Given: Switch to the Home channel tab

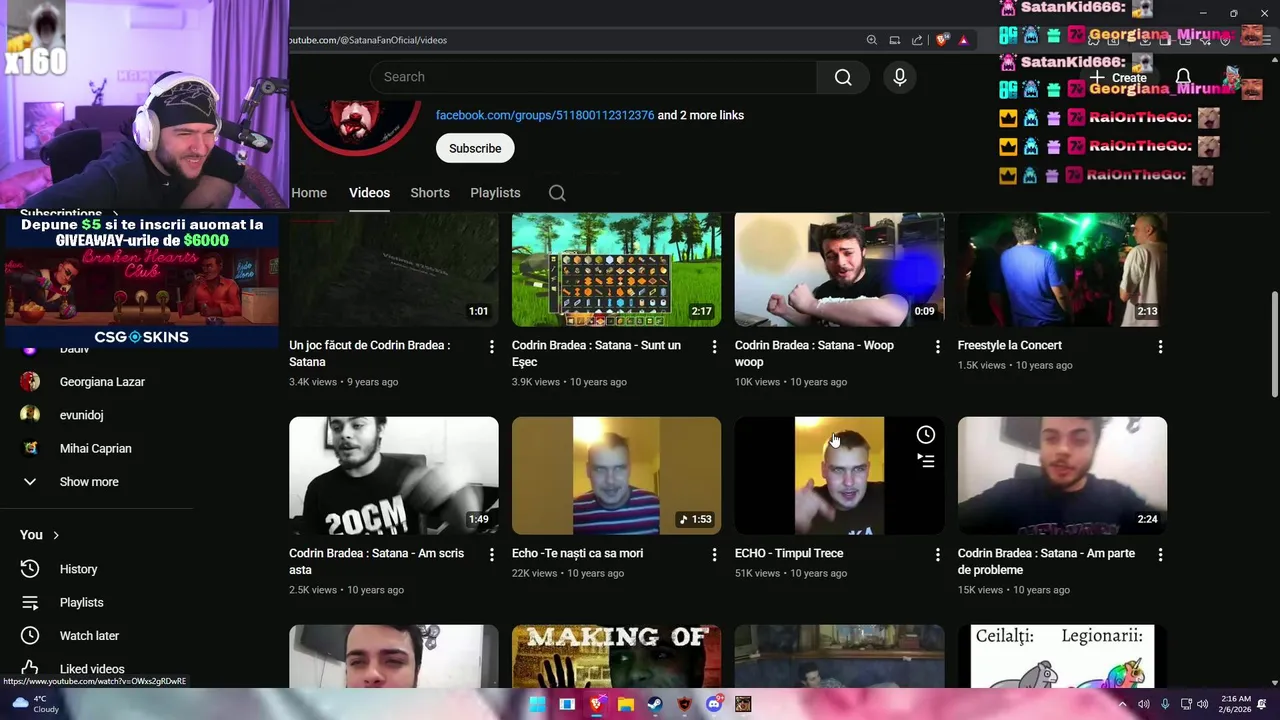Looking at the screenshot, I should (309, 193).
